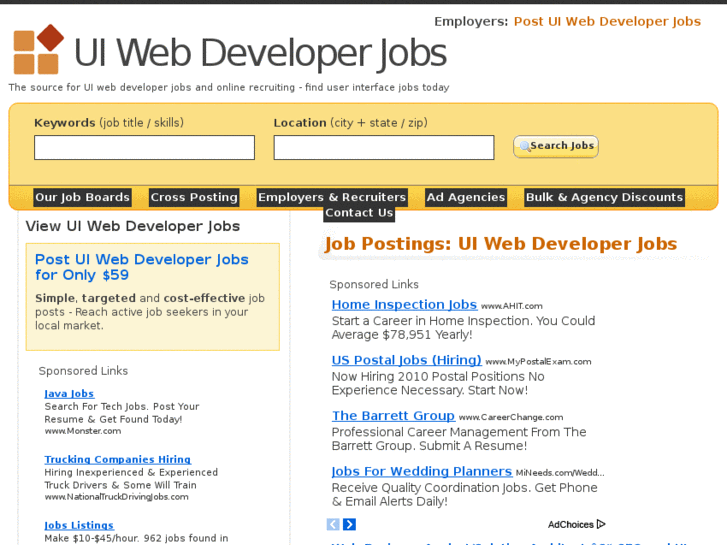This screenshot has height=545, width=727.
Task: Click the www.AHIT.com ad URL
Action: [512, 306]
